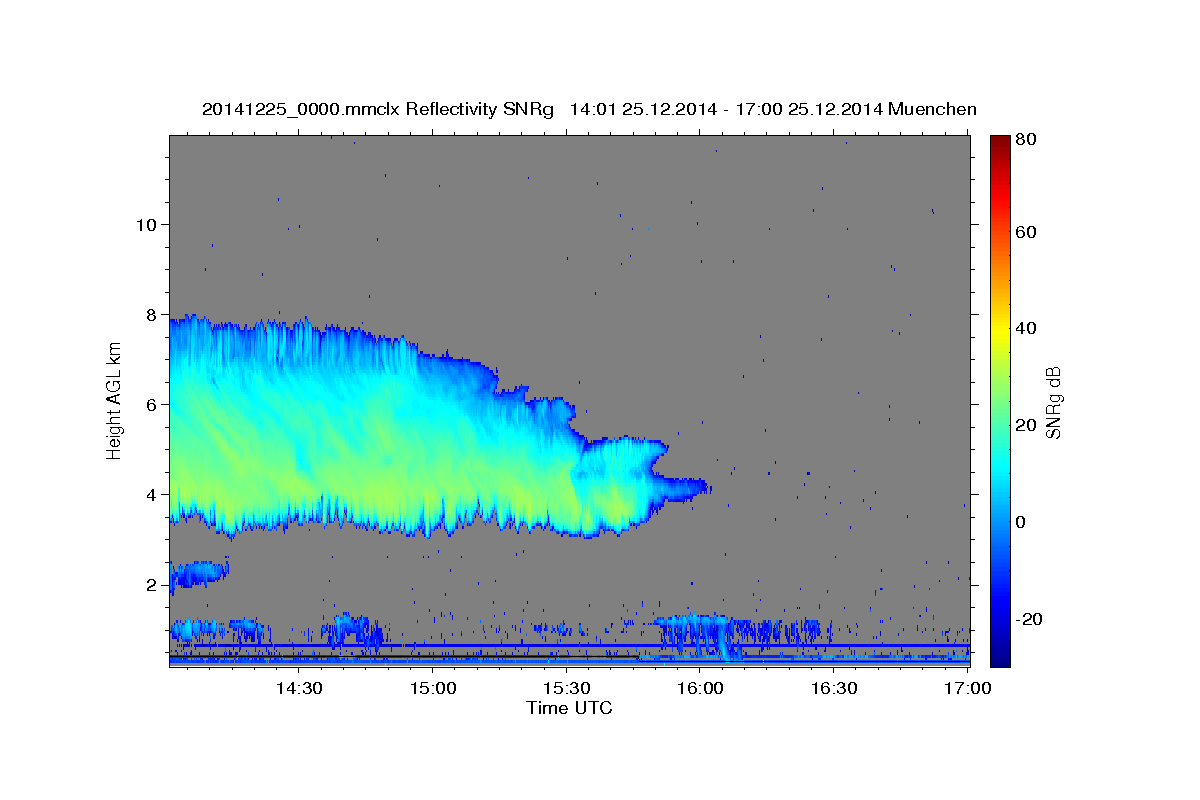This screenshot has width=1200, height=800.
Task: Click the 16:00 time tick label
Action: [701, 689]
